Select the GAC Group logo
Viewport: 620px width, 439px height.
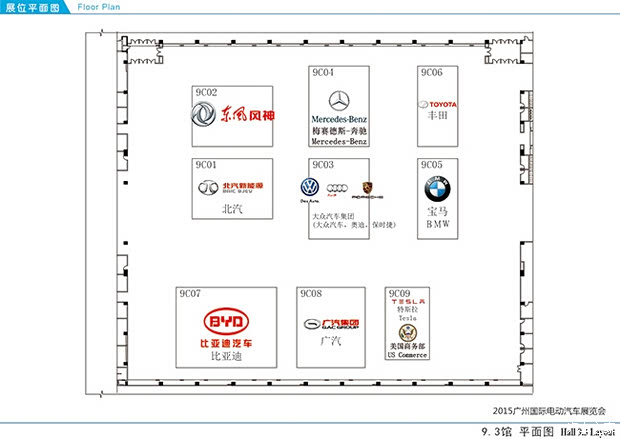pyautogui.click(x=331, y=323)
